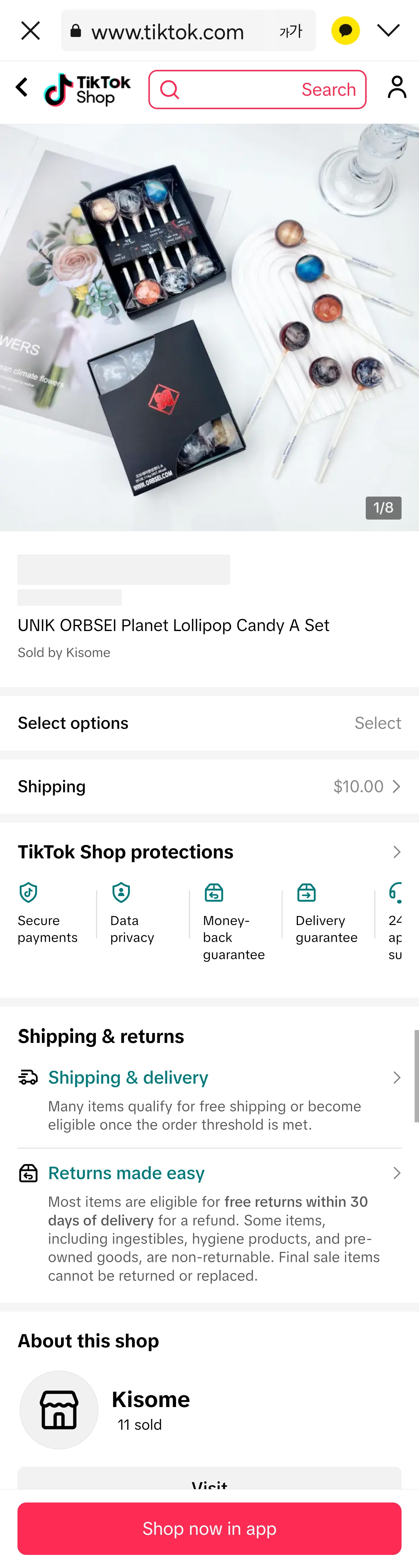The image size is (419, 1568).
Task: Click the search input field
Action: pyautogui.click(x=237, y=89)
